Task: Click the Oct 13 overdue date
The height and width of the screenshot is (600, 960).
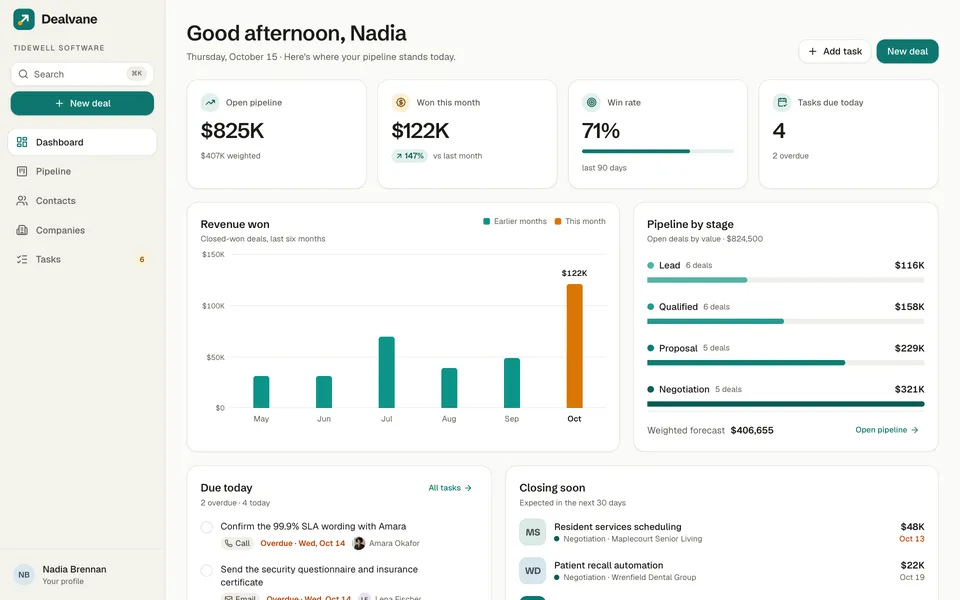Action: (x=912, y=539)
